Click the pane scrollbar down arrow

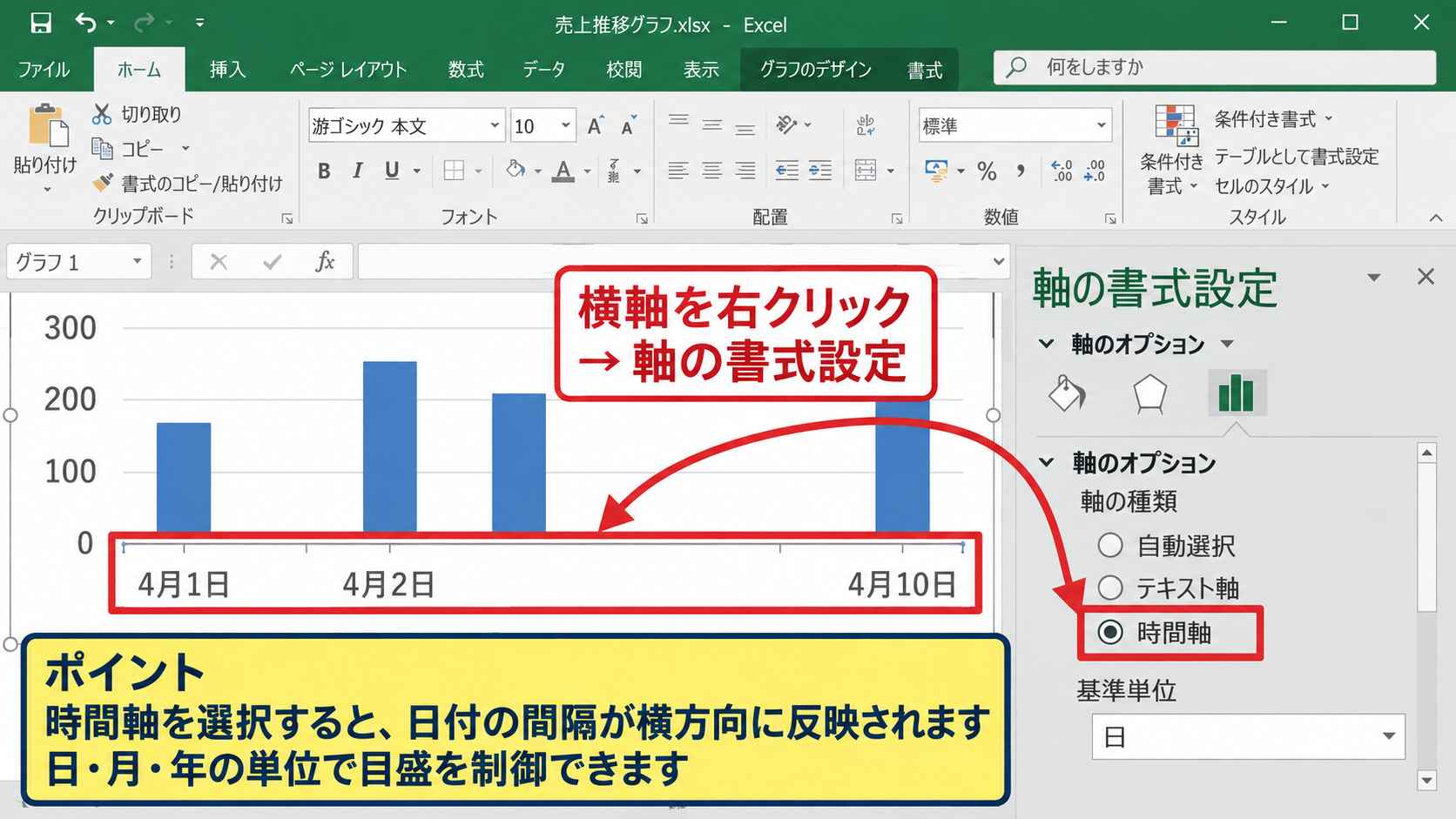(x=1426, y=781)
